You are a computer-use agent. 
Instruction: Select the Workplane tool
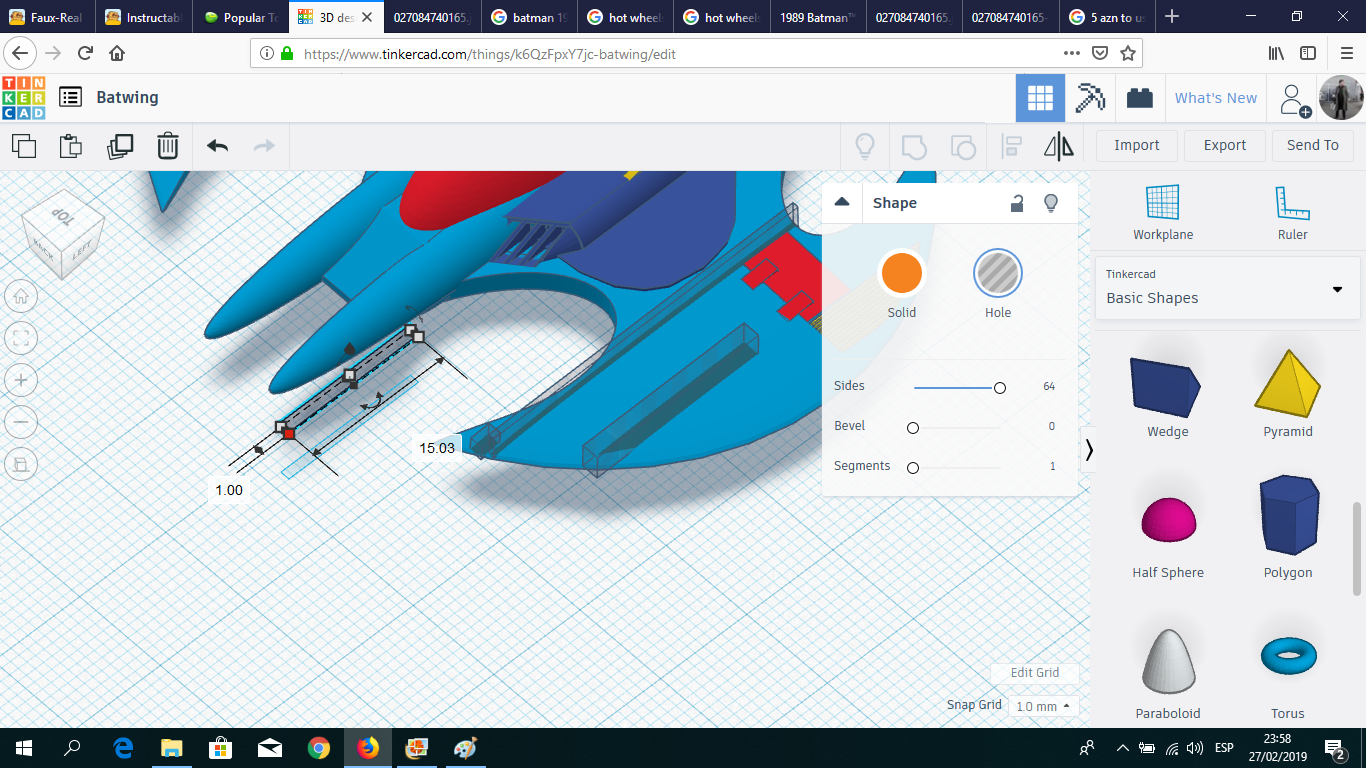(x=1163, y=213)
